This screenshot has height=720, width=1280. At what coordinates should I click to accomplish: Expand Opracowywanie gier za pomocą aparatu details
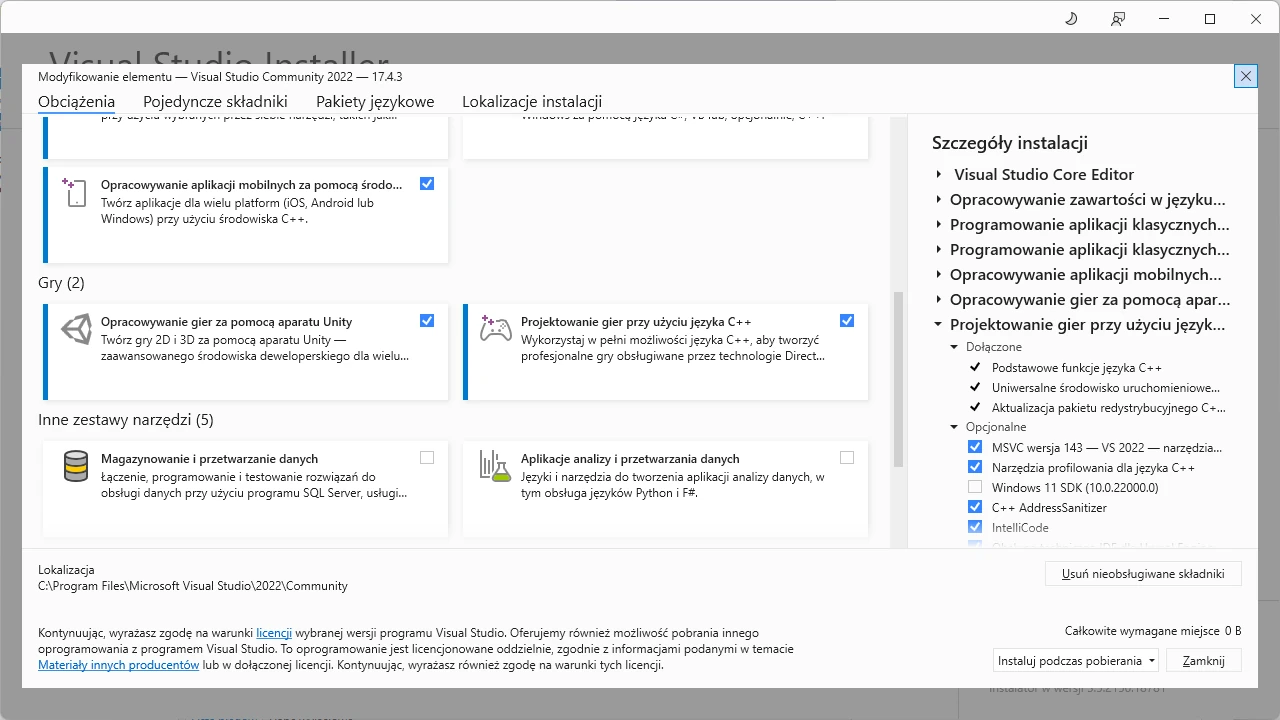click(938, 299)
